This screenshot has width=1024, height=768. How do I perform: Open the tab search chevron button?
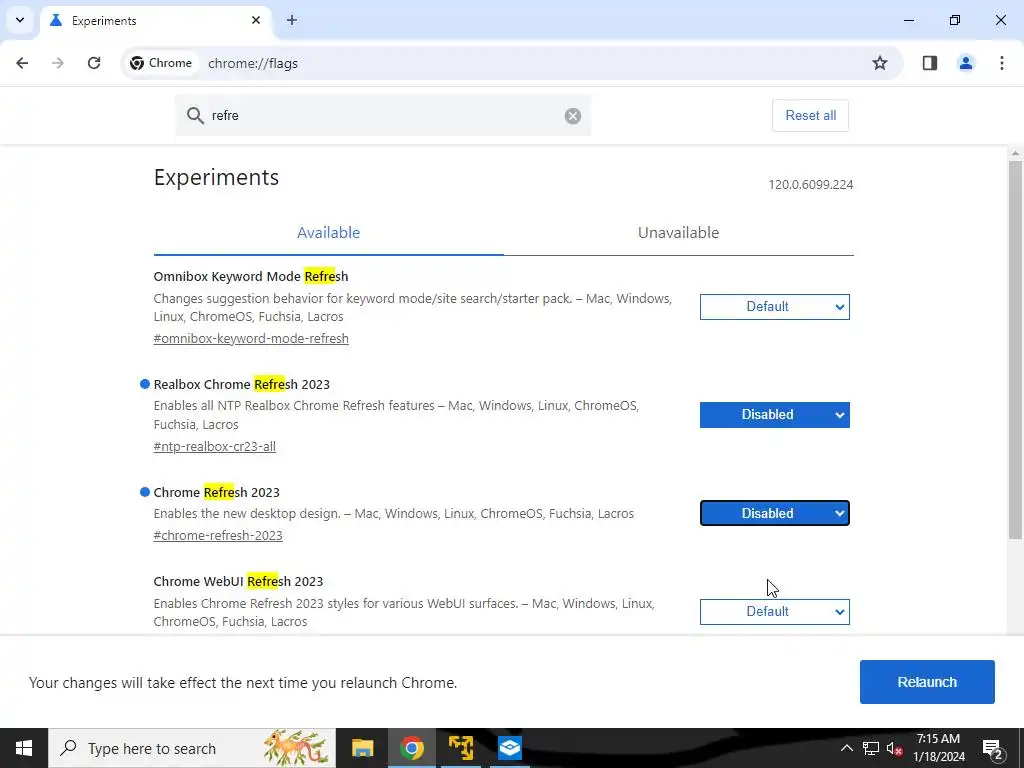tap(20, 20)
